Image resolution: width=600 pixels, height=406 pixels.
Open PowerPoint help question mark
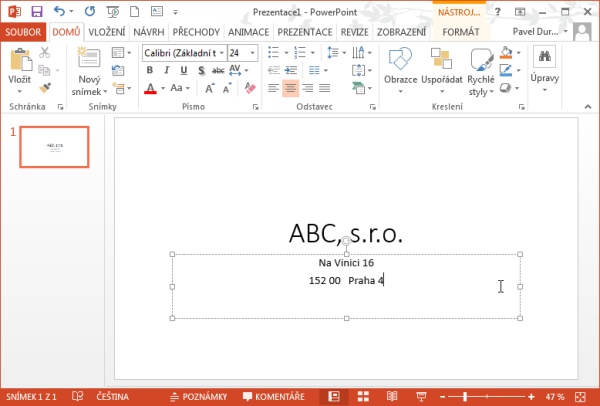[497, 12]
